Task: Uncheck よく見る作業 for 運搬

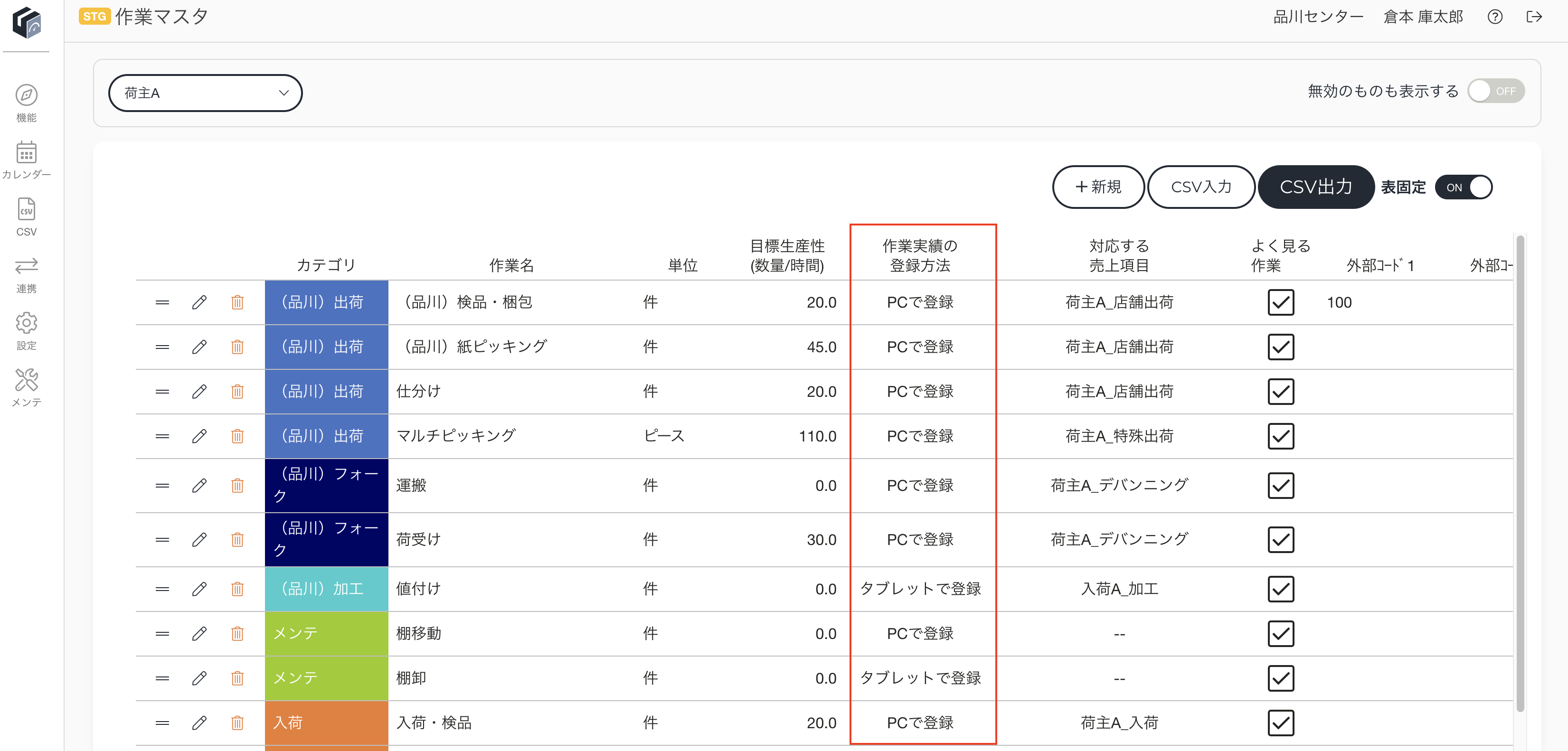Action: (x=1281, y=485)
